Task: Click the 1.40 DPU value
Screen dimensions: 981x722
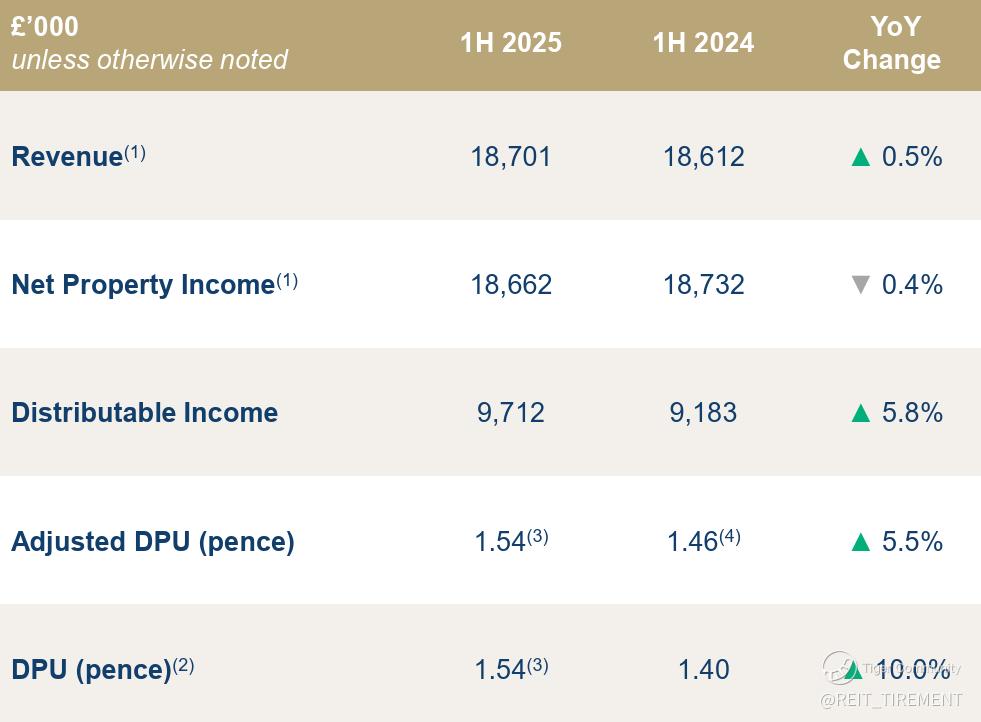Action: coord(703,670)
